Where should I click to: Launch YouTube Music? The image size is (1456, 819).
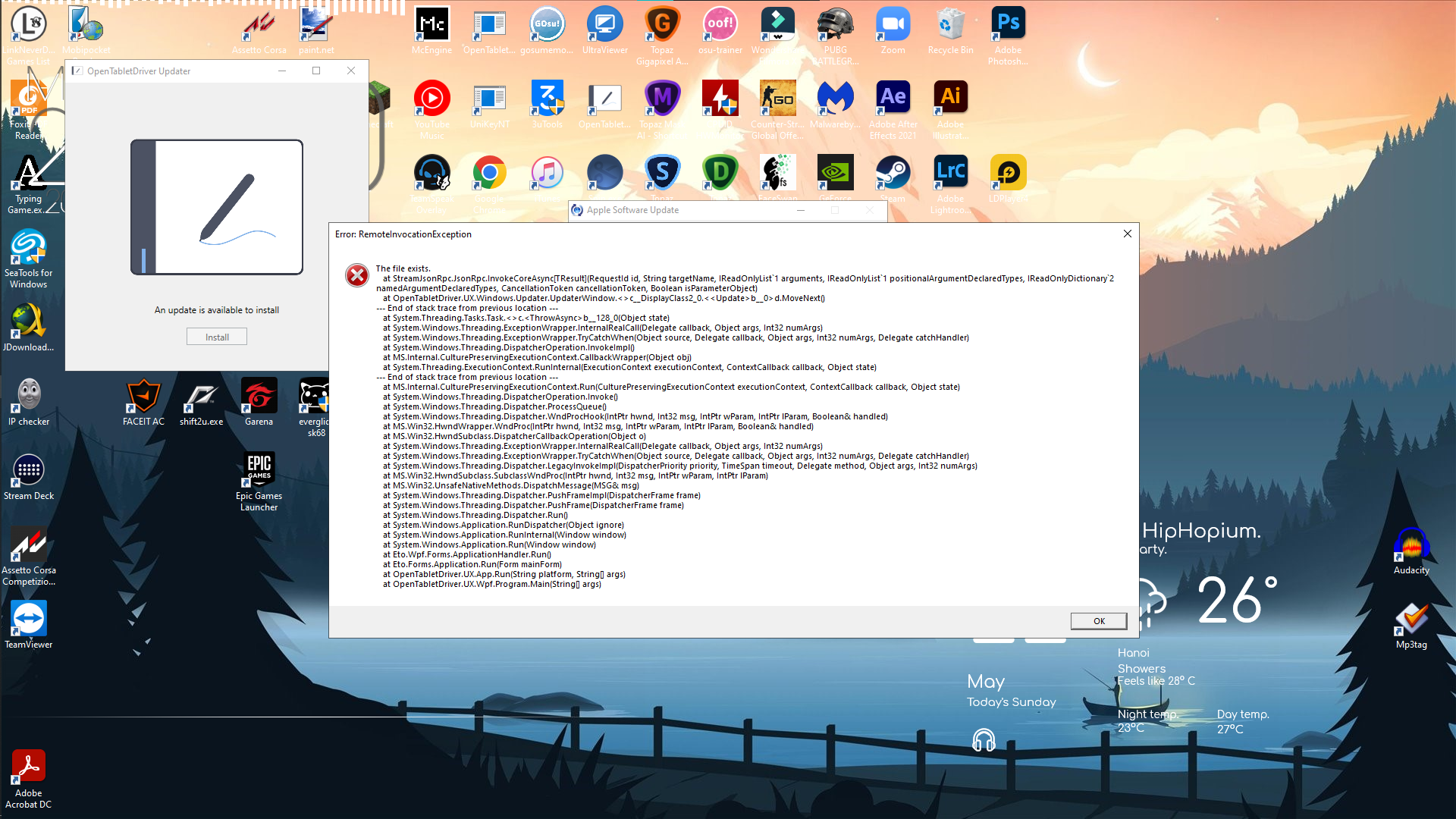(x=431, y=99)
